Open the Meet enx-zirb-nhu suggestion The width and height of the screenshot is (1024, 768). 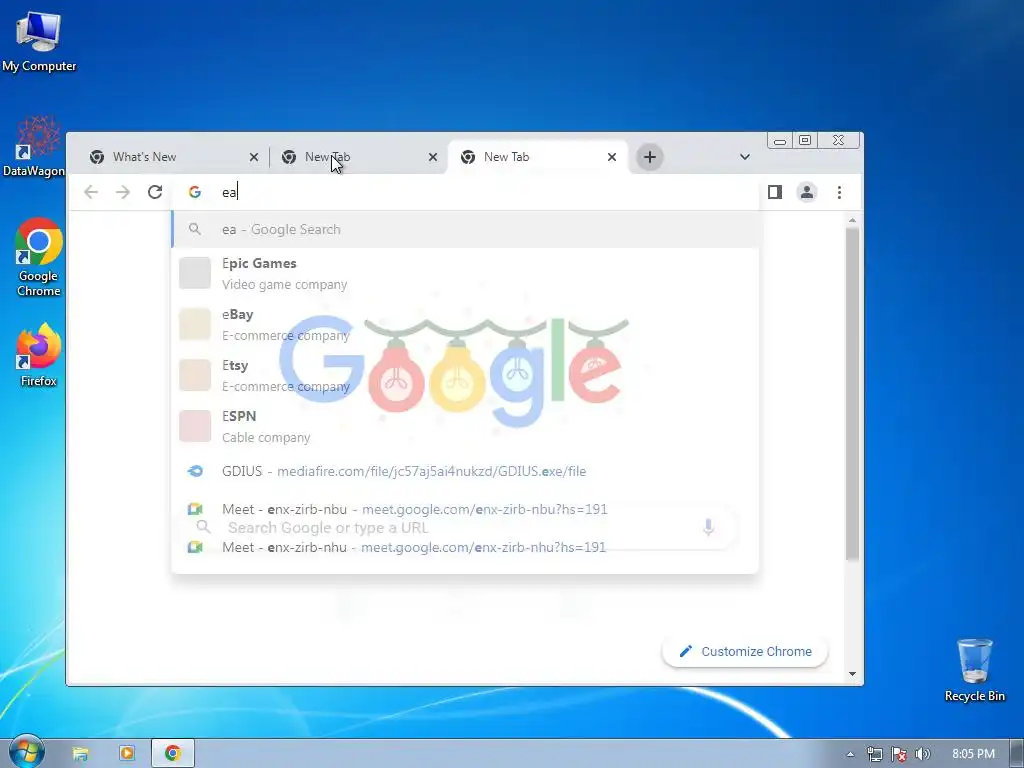point(465,547)
